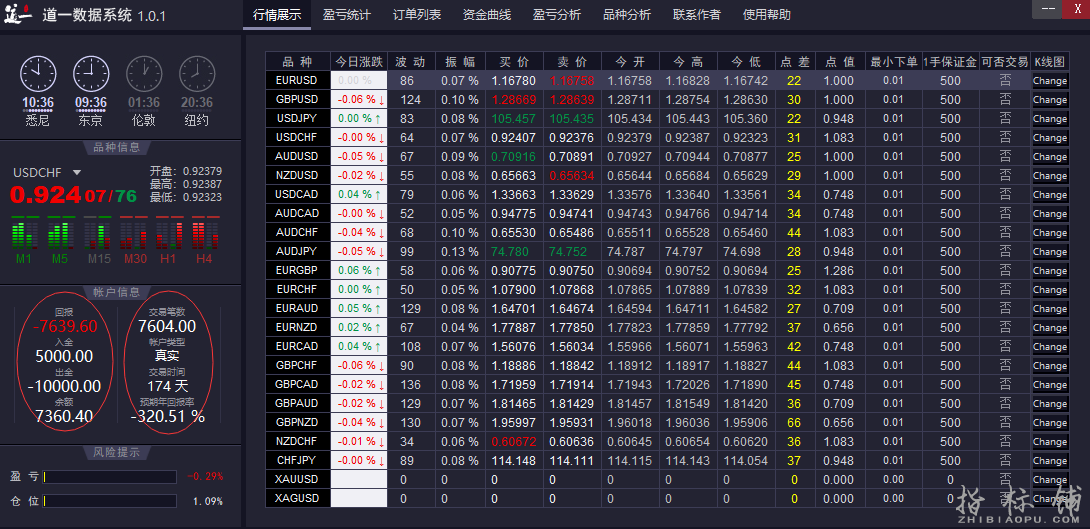Select the XAGUSD symbol cell

297,498
